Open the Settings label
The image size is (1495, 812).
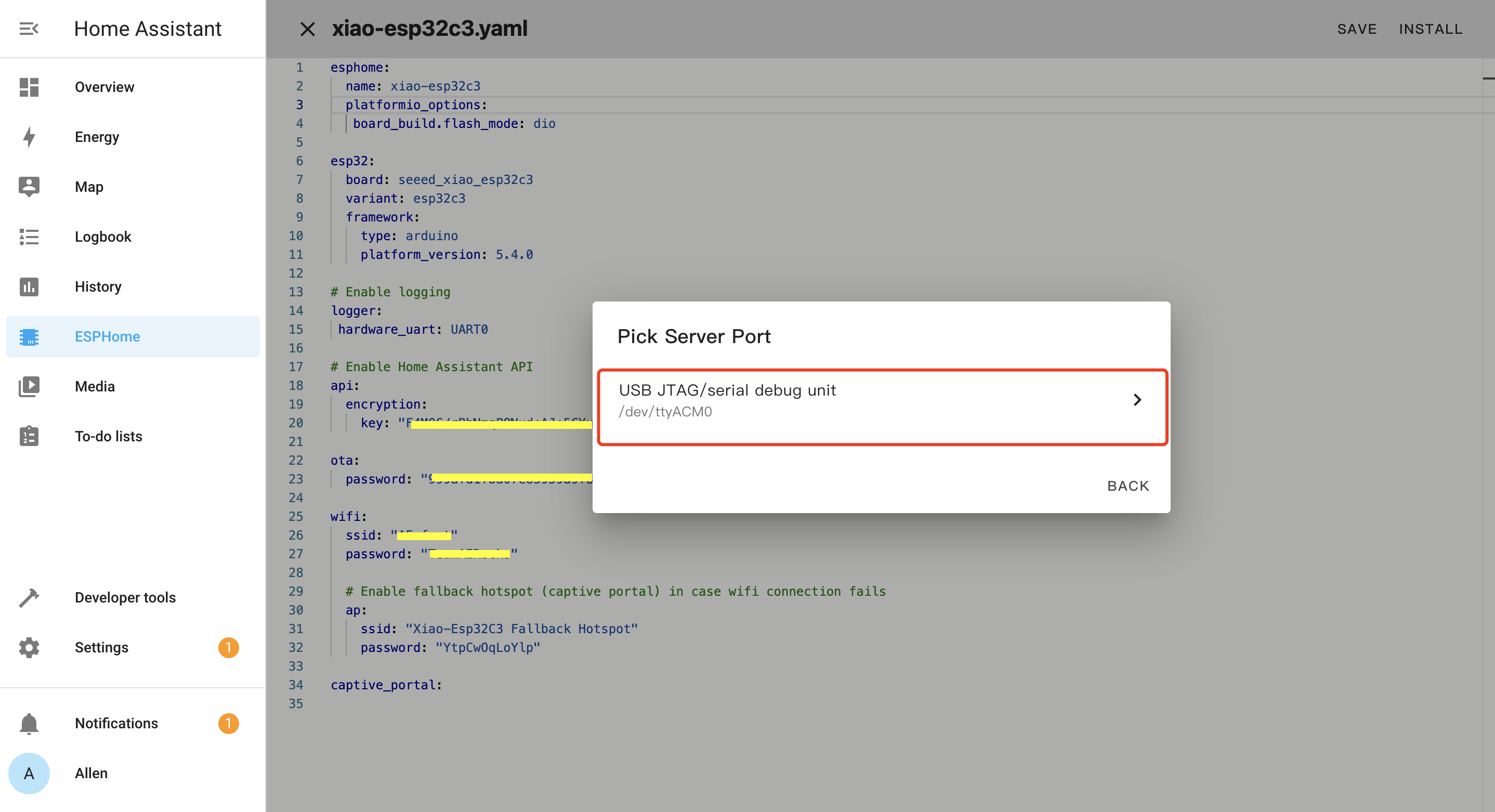click(101, 648)
